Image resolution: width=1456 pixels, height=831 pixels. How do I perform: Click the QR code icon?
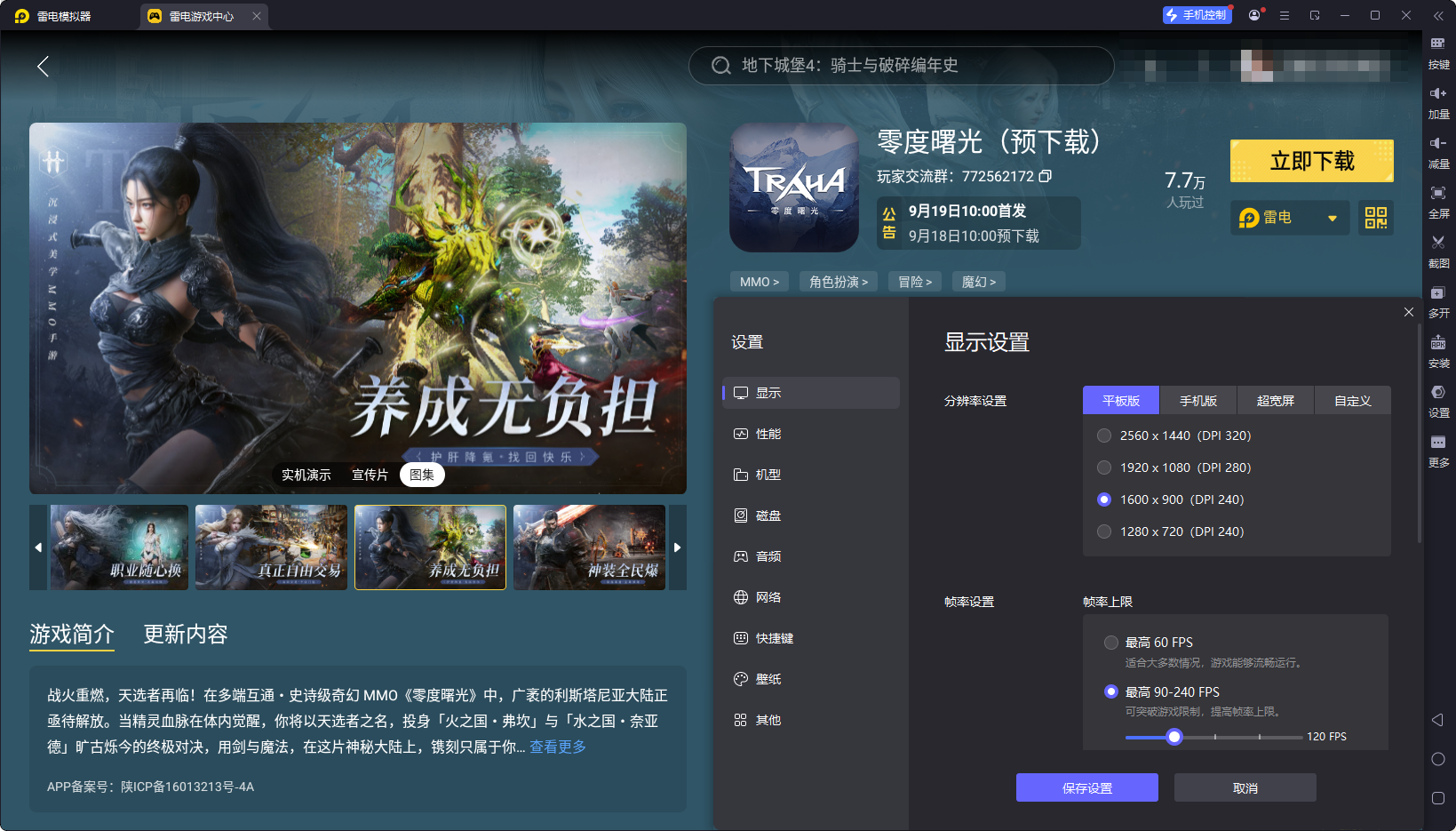point(1375,218)
